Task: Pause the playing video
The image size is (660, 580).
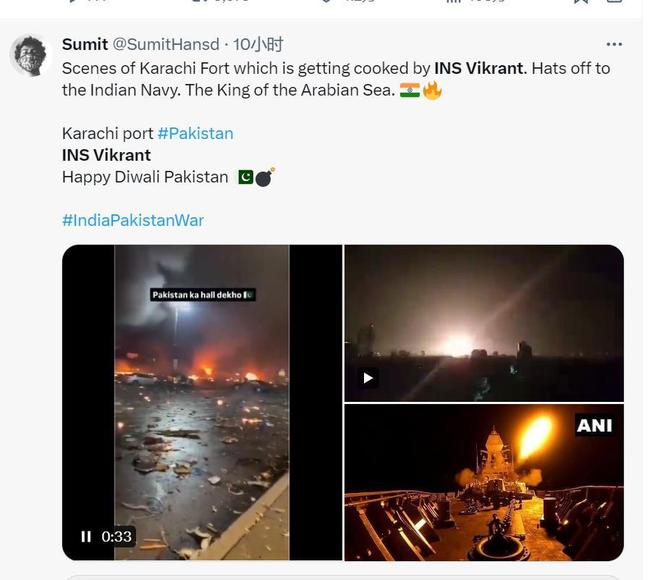Action: click(x=86, y=537)
